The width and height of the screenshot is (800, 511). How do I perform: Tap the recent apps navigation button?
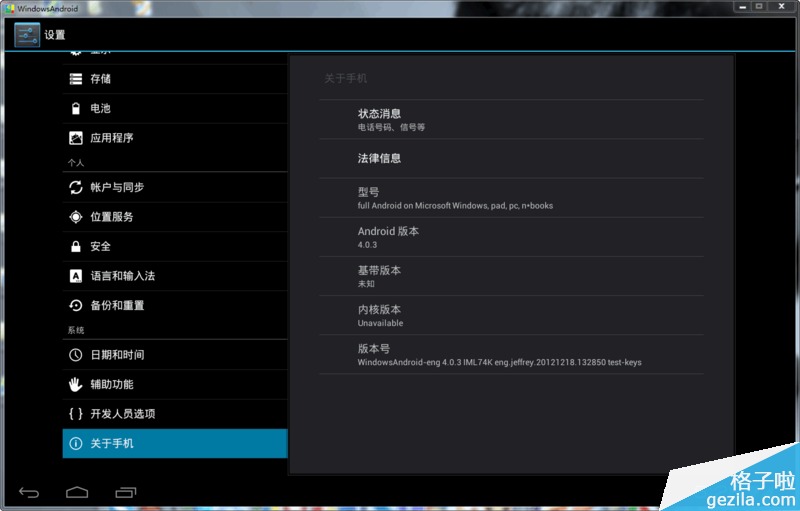coord(126,492)
